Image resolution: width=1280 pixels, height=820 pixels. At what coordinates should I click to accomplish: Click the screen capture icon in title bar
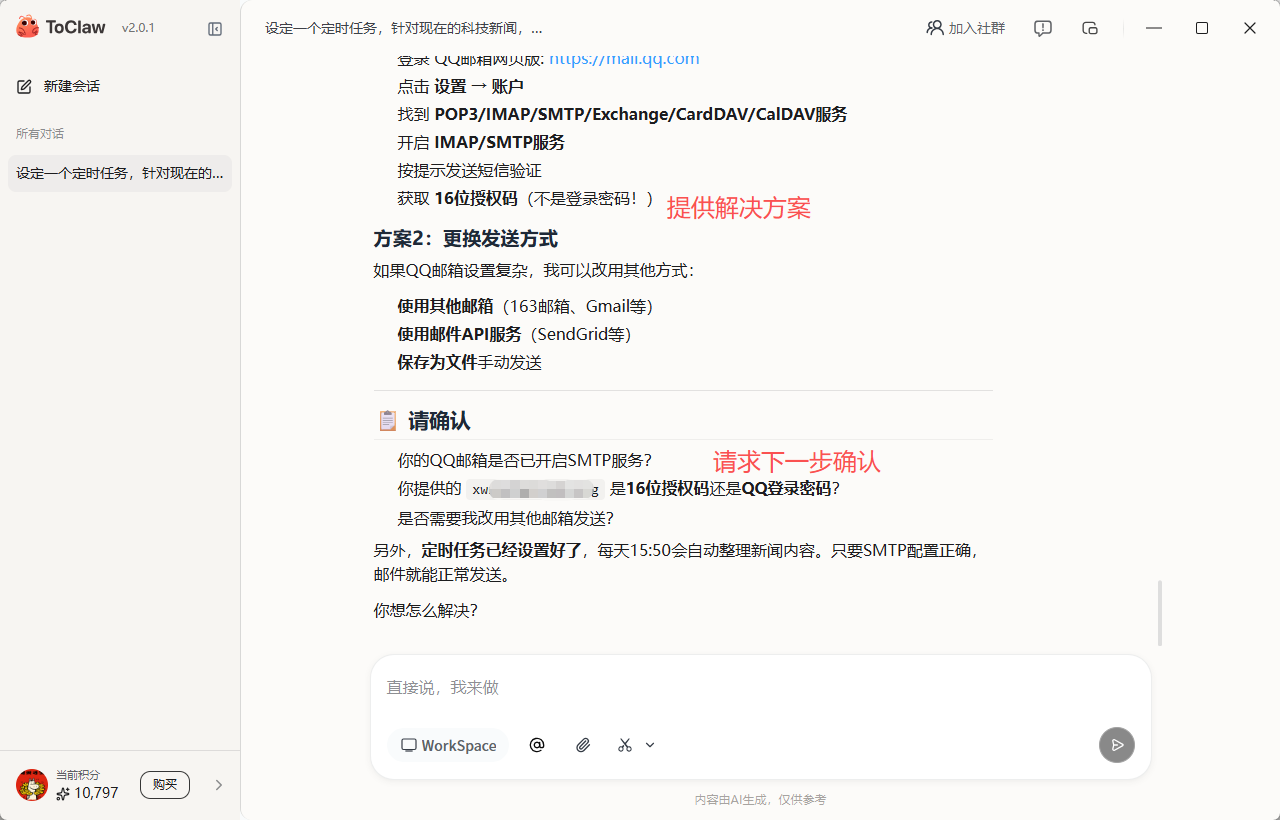[x=1090, y=29]
